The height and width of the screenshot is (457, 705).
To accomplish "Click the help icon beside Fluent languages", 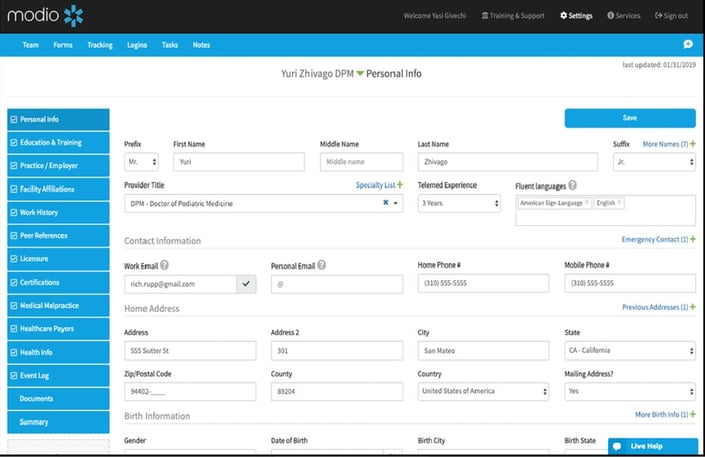I will tap(572, 185).
